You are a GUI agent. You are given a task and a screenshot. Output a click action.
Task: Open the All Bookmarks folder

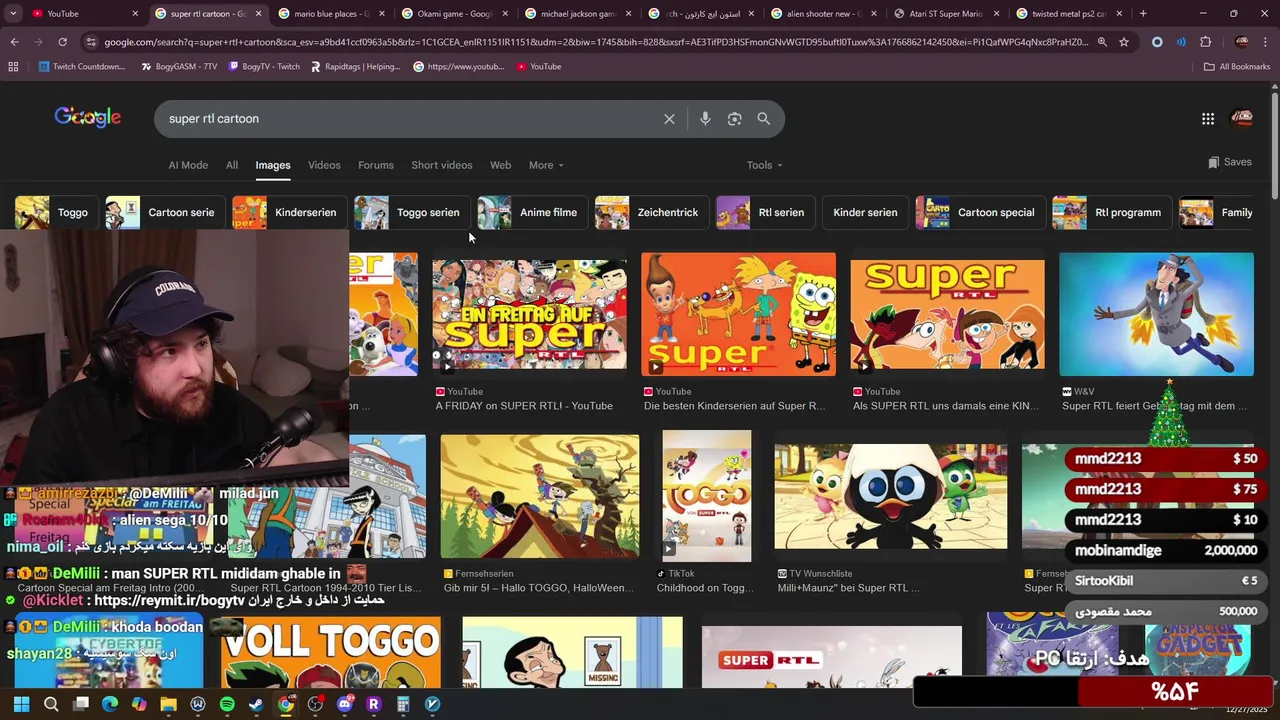pos(1237,66)
